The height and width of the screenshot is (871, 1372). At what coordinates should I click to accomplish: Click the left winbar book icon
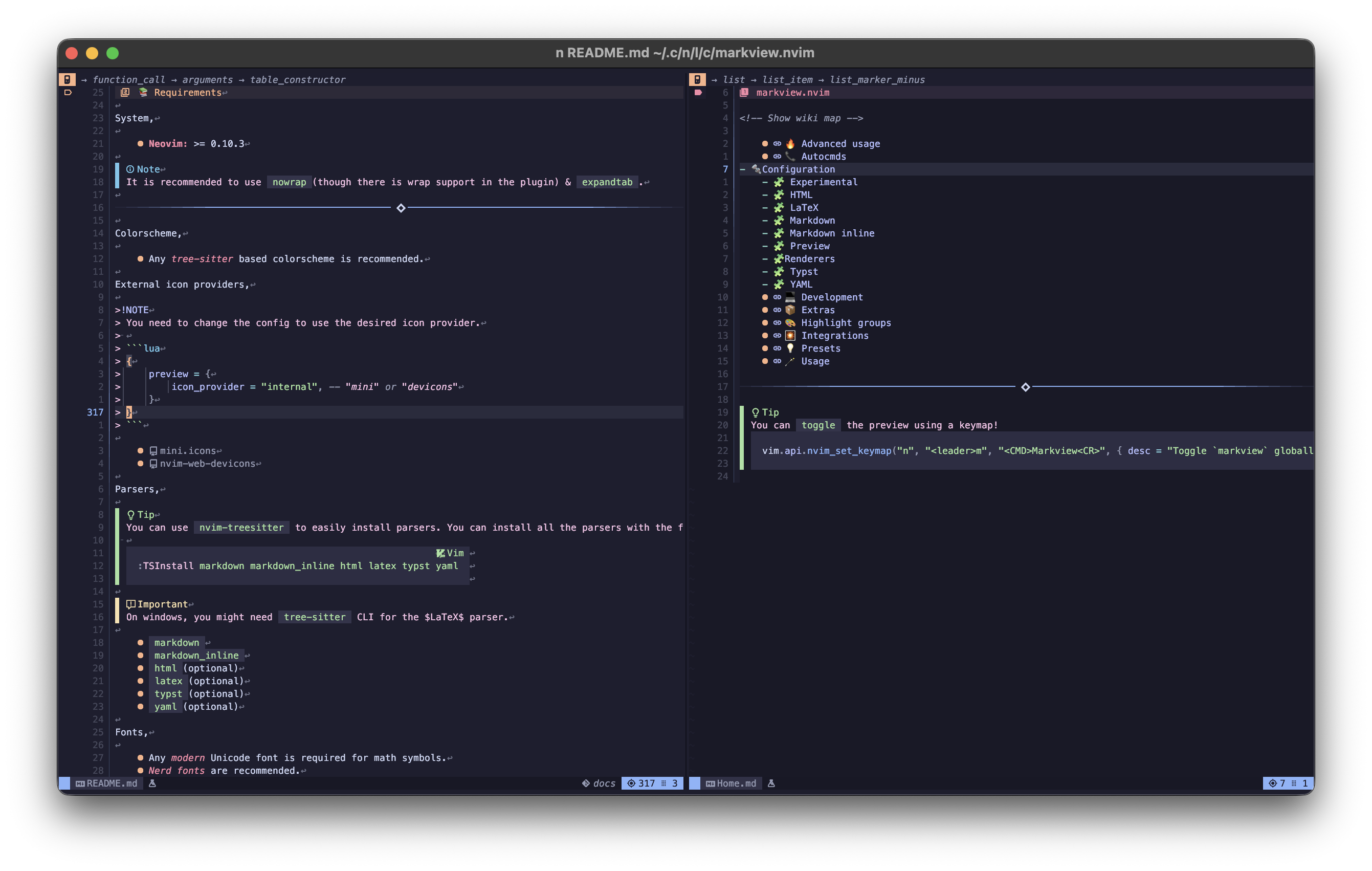point(67,80)
